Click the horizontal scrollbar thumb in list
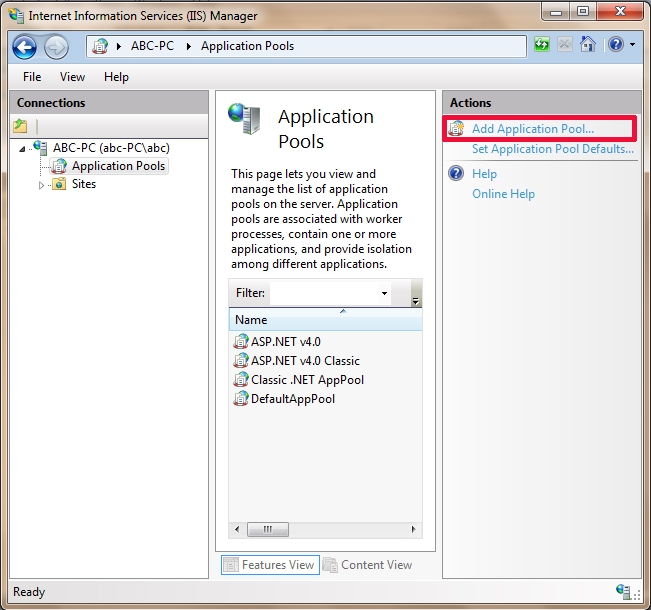Viewport: 651px width, 610px height. [x=268, y=529]
